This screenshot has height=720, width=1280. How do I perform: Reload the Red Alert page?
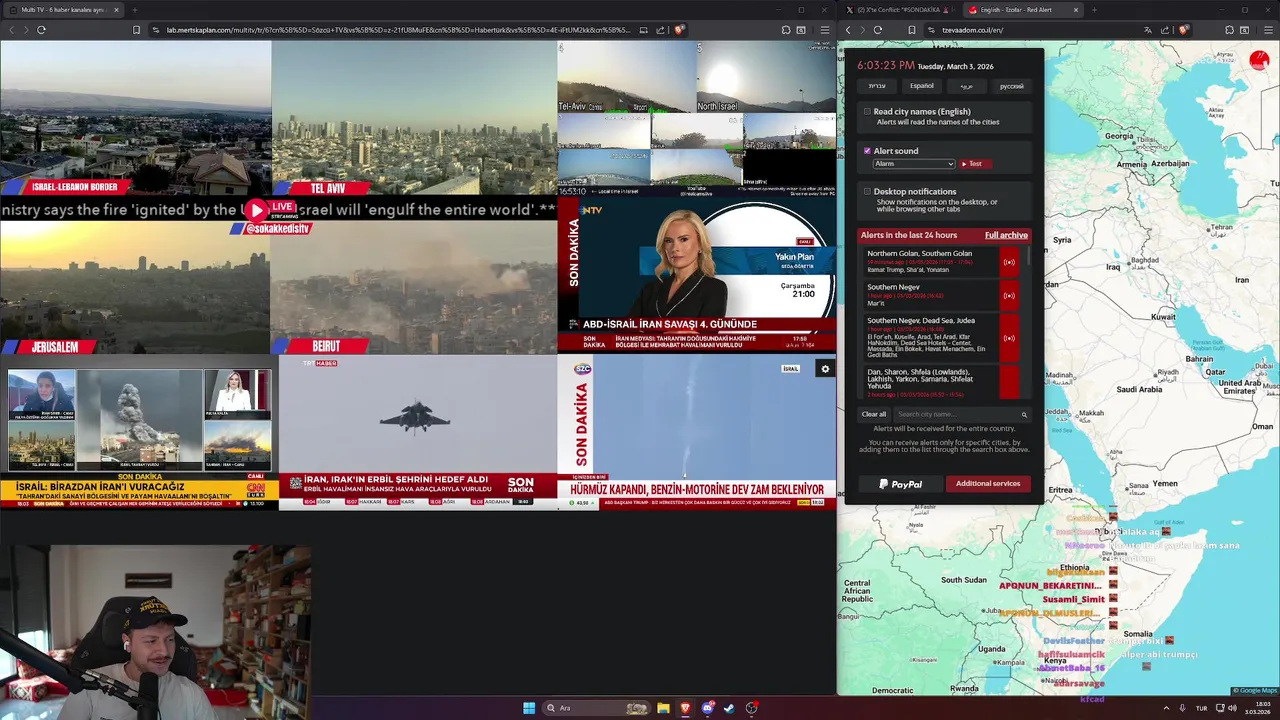pos(878,30)
